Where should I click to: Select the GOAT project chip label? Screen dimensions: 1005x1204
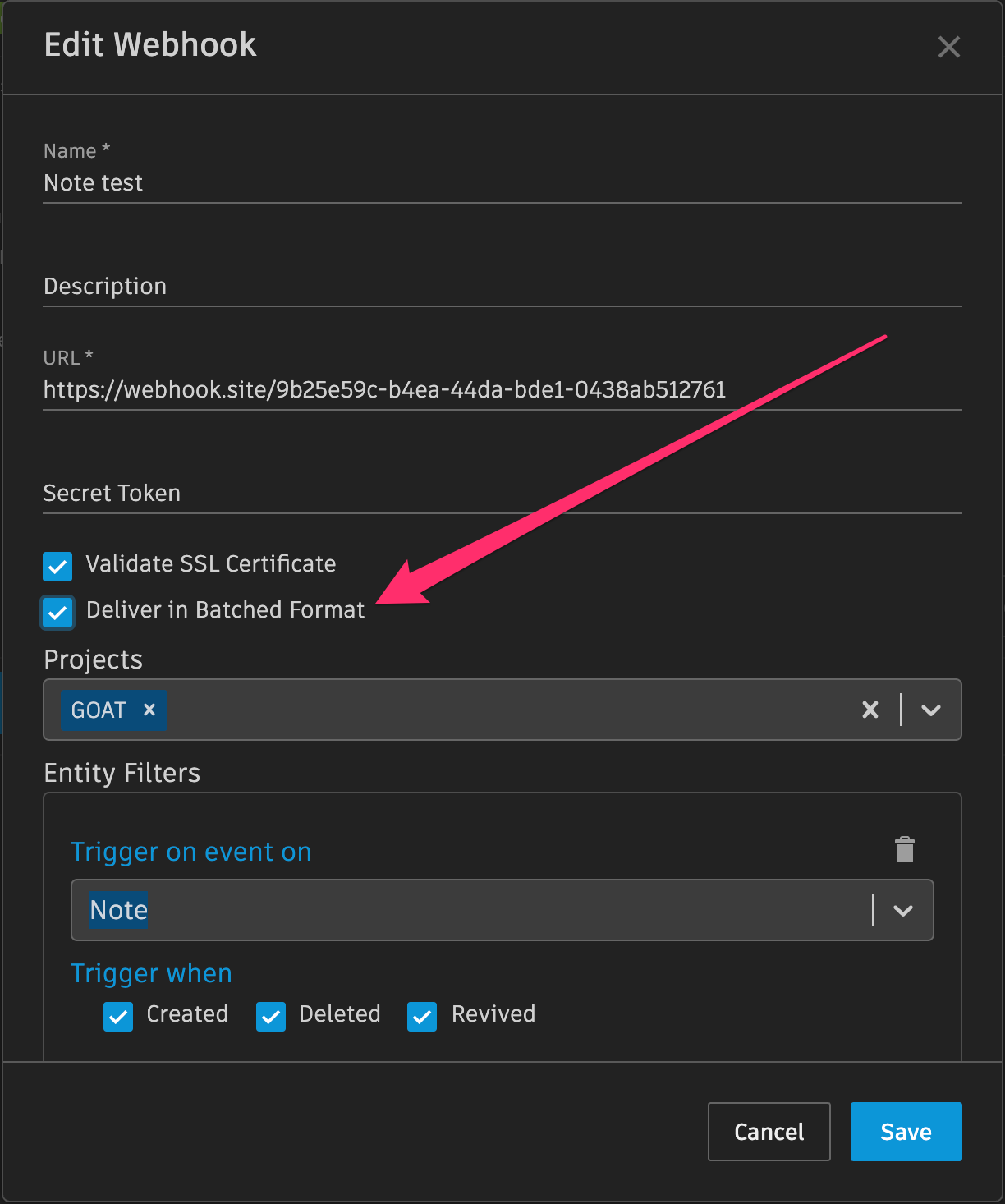coord(99,710)
